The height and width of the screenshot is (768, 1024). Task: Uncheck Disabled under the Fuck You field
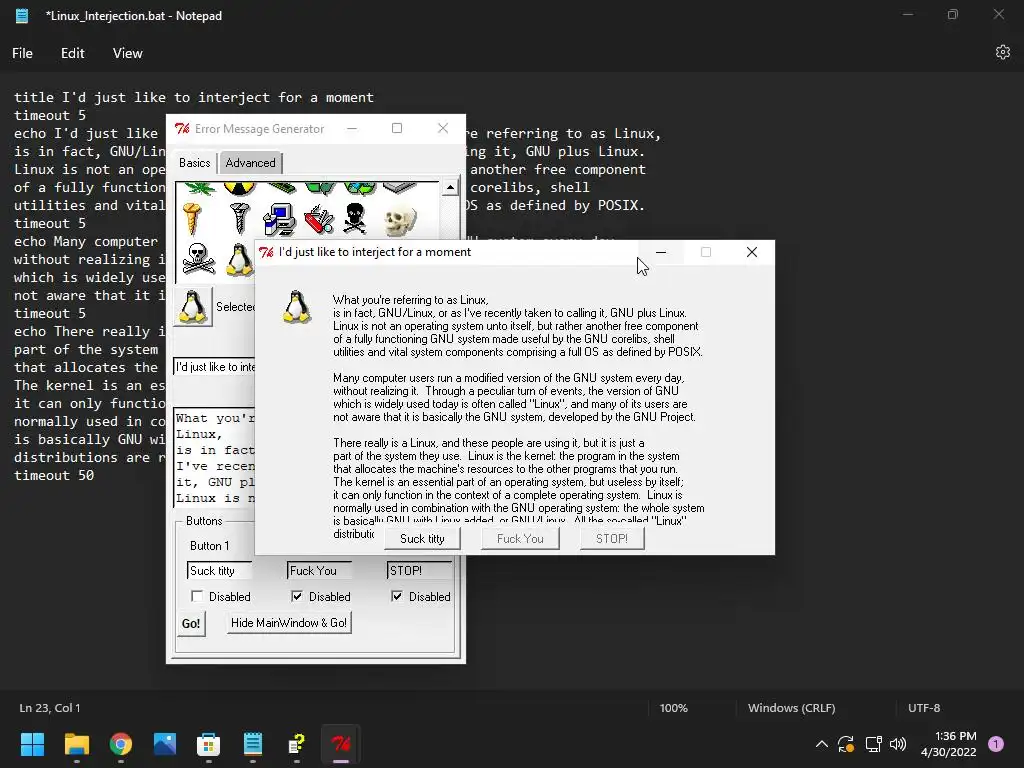tap(296, 596)
